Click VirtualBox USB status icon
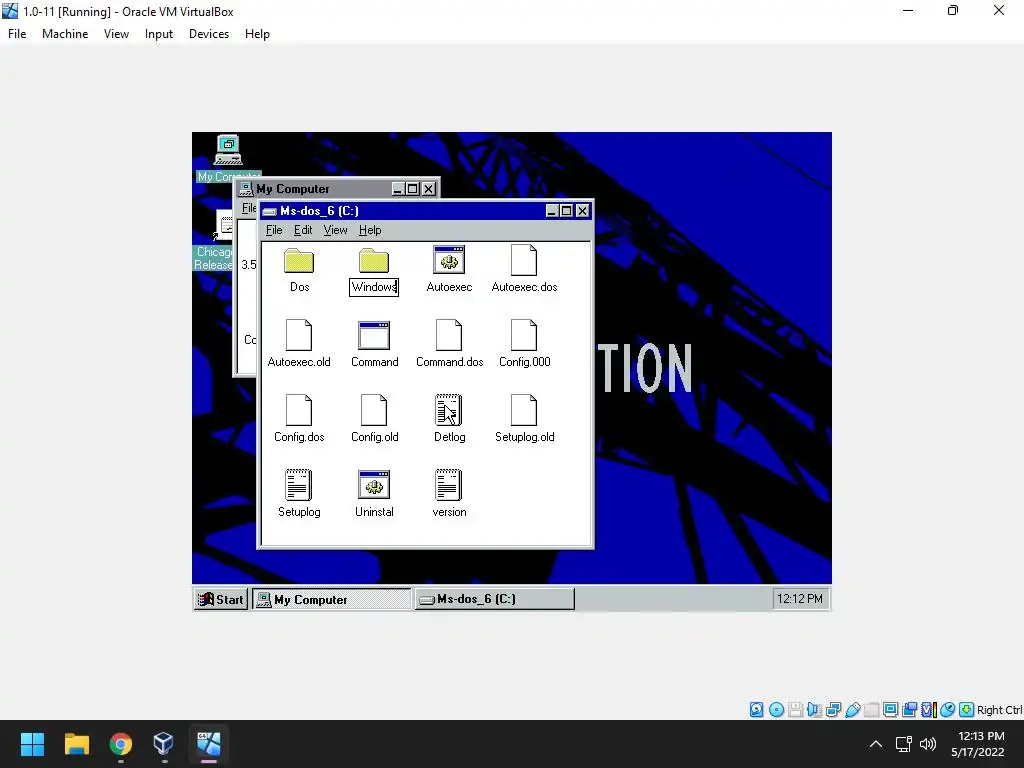Viewport: 1024px width, 768px height. [852, 709]
